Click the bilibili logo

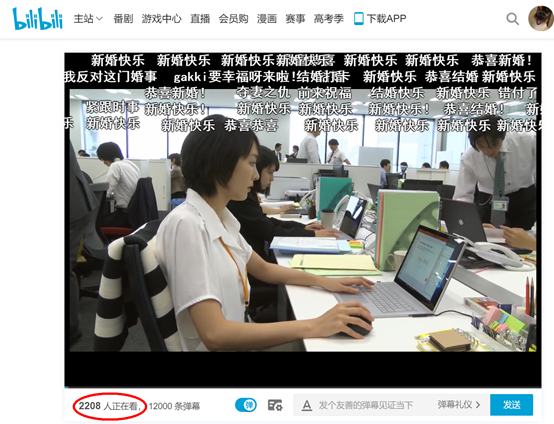(x=37, y=18)
